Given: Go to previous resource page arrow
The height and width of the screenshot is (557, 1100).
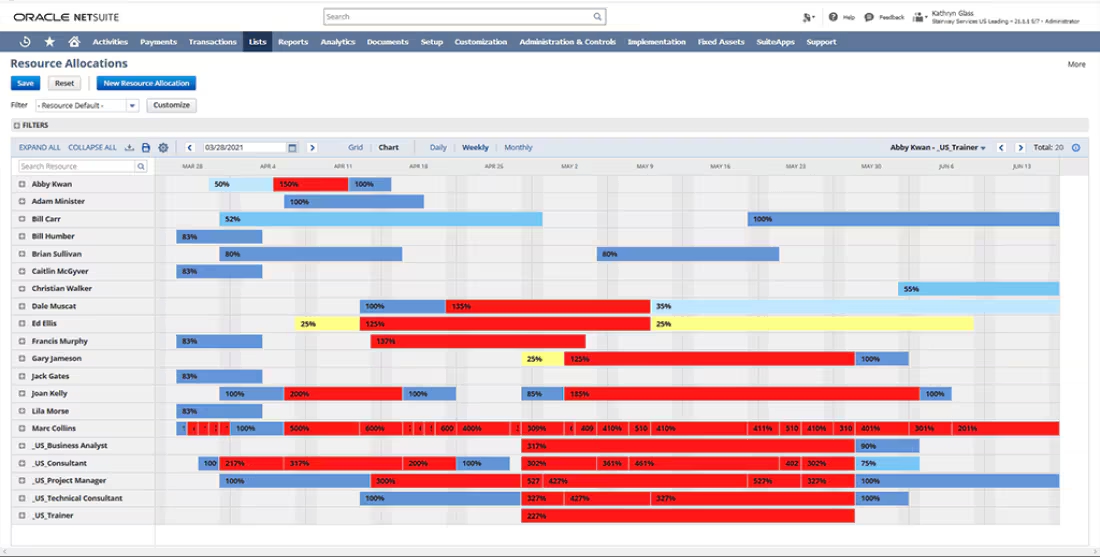Looking at the screenshot, I should point(1001,147).
